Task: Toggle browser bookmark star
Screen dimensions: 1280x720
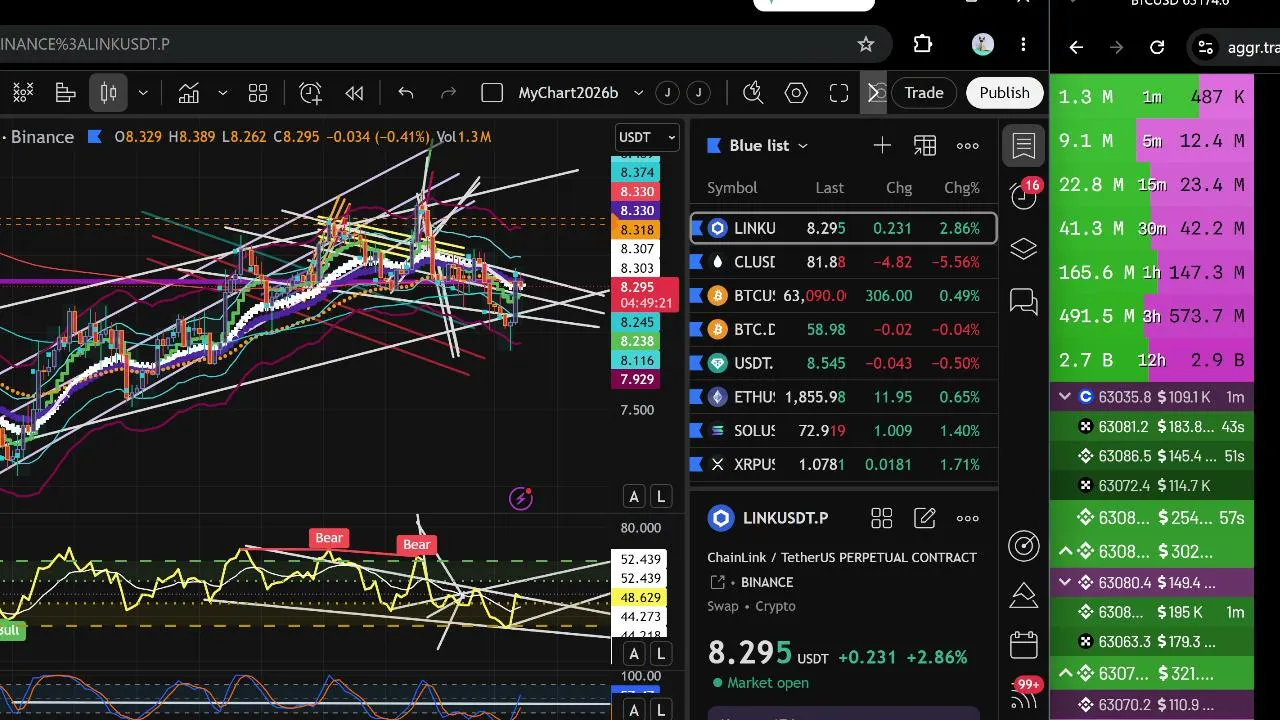Action: point(866,44)
